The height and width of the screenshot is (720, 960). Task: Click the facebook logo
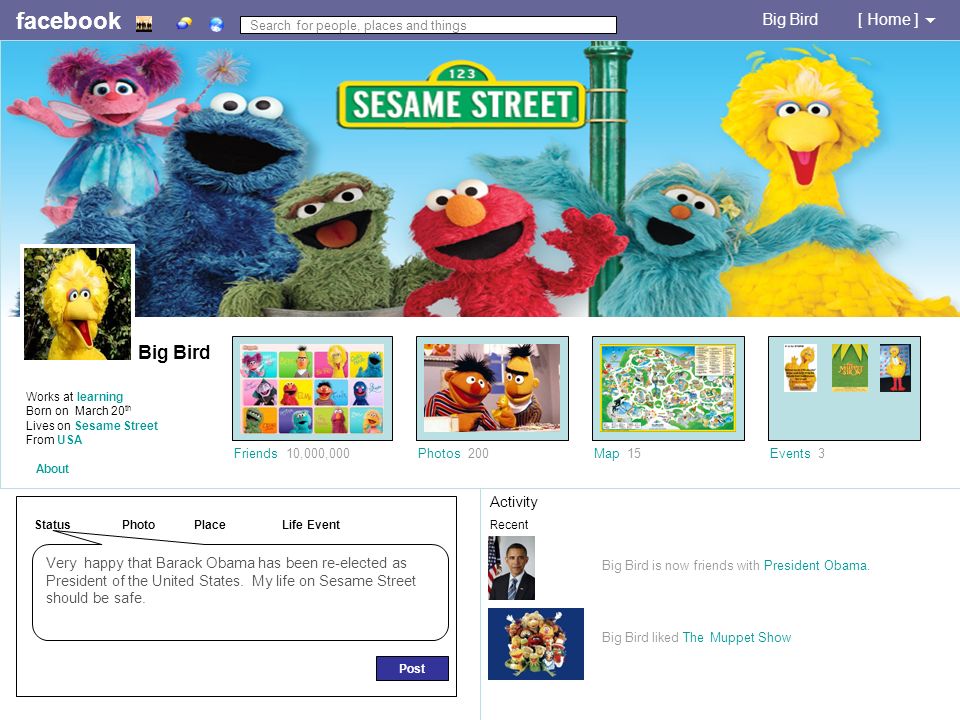68,21
